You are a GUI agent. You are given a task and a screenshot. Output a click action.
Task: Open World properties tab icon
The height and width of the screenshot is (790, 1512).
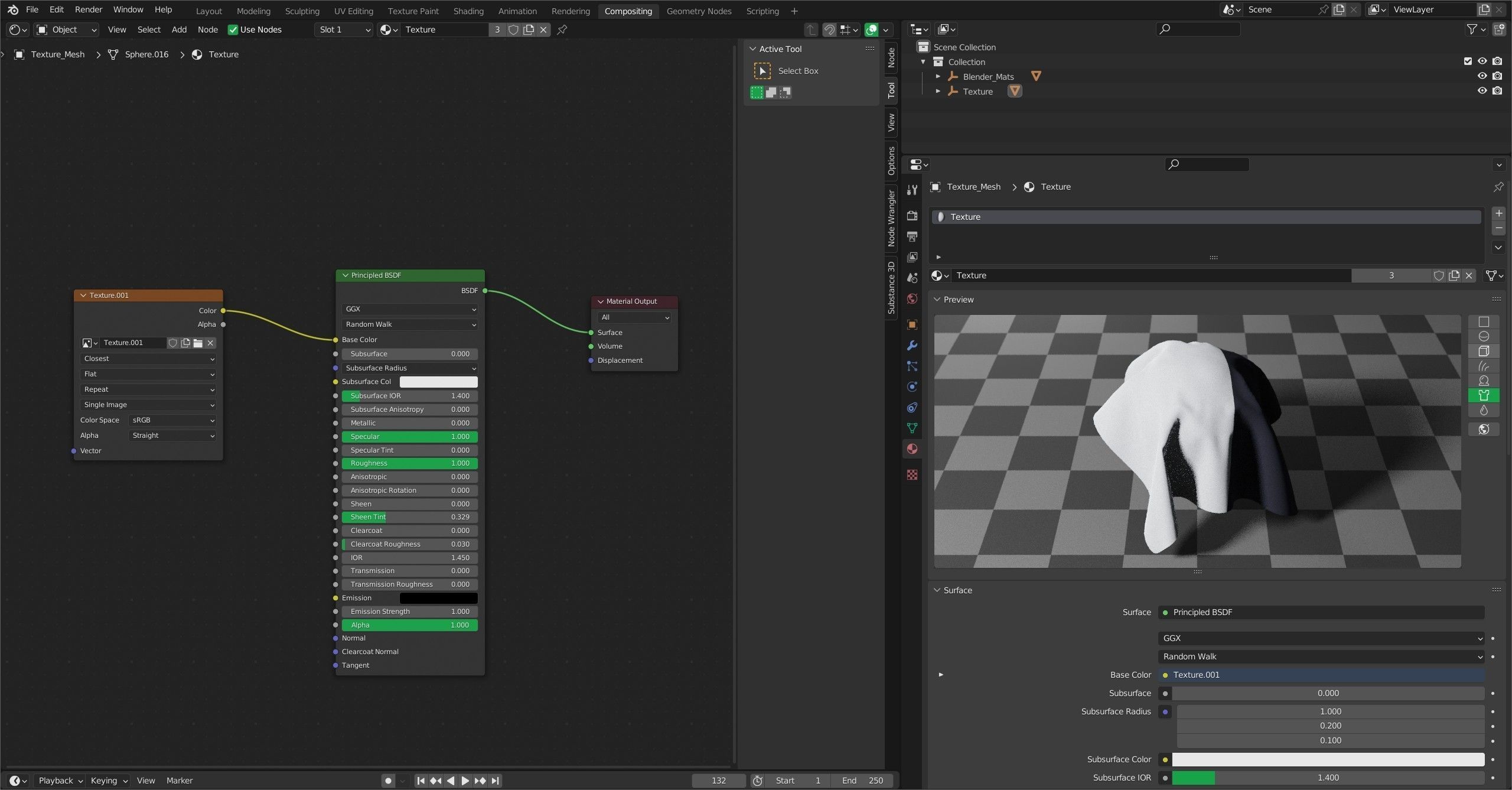912,299
